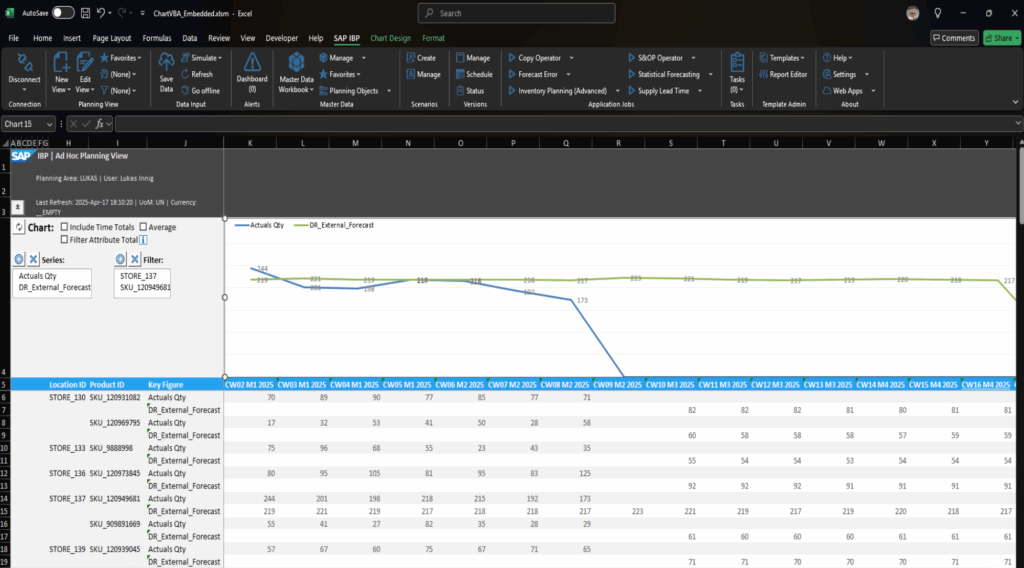Click the add Series plus icon
This screenshot has height=568, width=1024.
19,259
